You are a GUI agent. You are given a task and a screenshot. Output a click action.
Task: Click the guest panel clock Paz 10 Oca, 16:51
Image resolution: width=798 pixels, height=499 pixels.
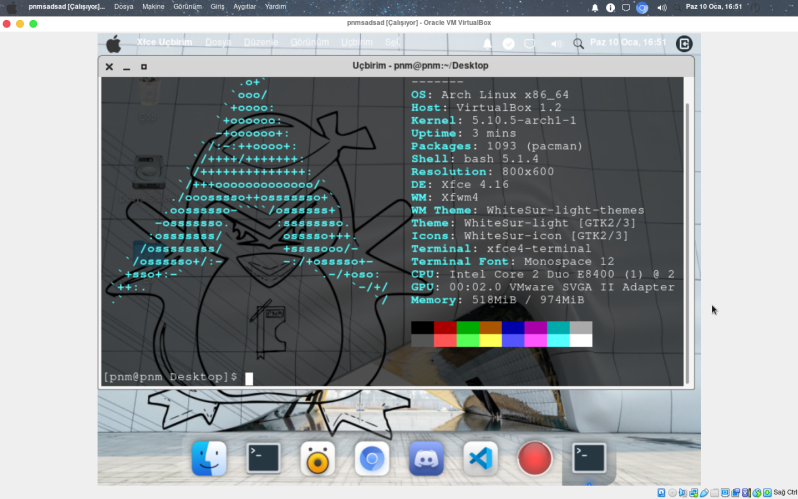click(628, 42)
